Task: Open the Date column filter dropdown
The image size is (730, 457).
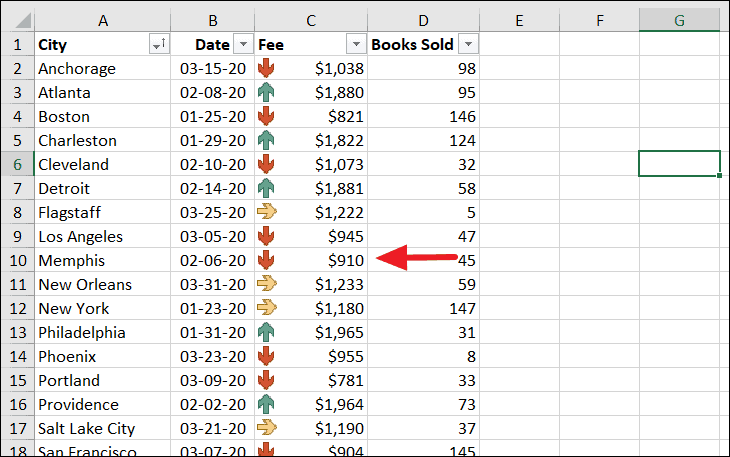Action: pos(243,45)
